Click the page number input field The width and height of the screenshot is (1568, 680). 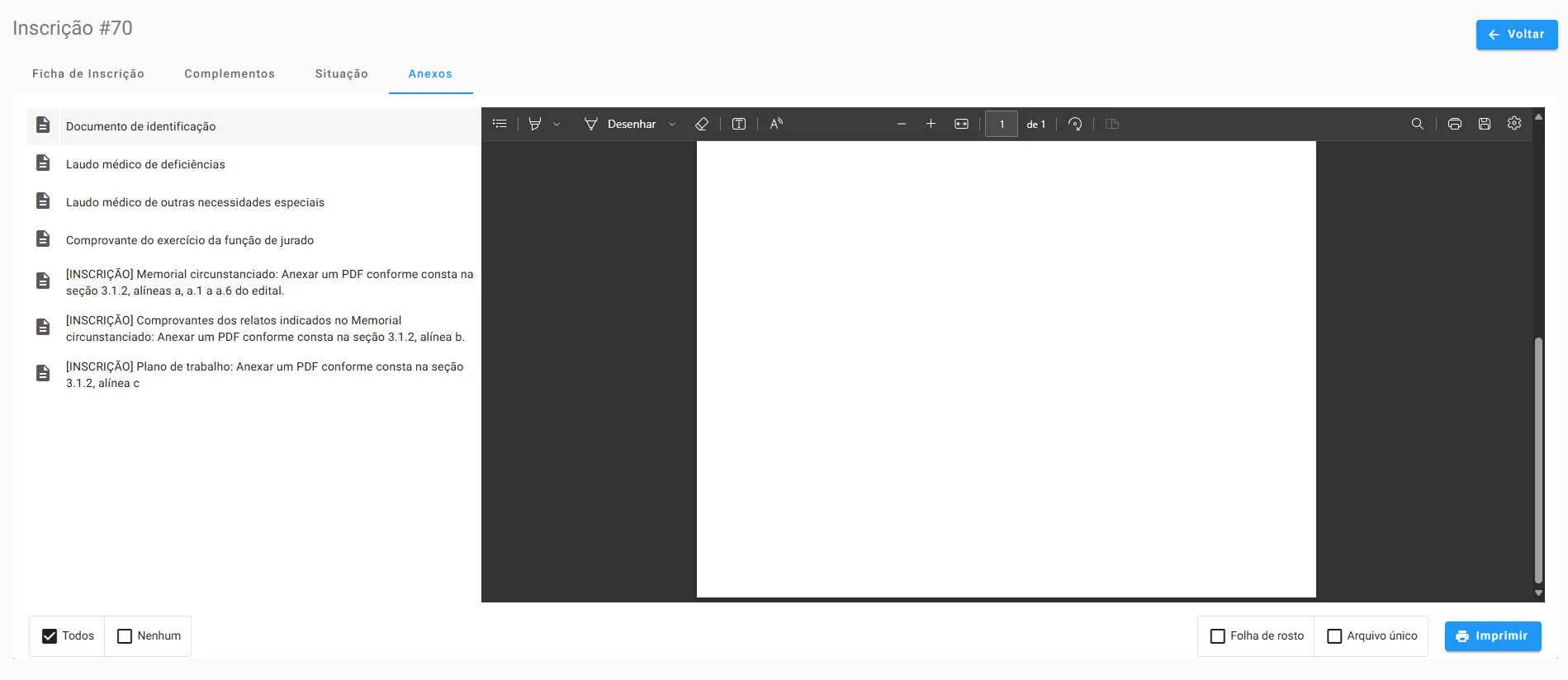(x=1002, y=124)
